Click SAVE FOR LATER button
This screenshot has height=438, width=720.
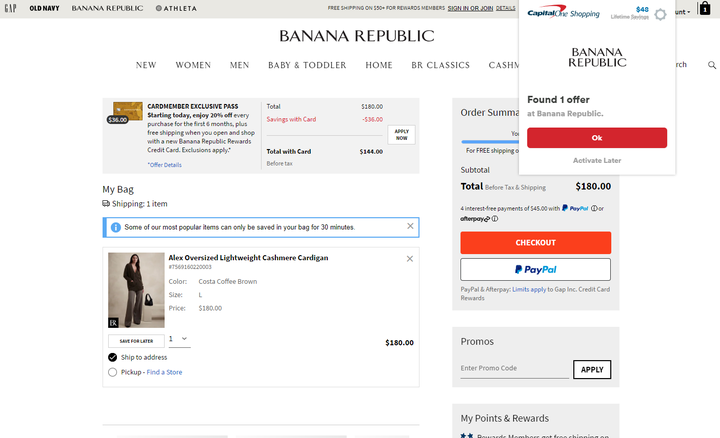[136, 341]
